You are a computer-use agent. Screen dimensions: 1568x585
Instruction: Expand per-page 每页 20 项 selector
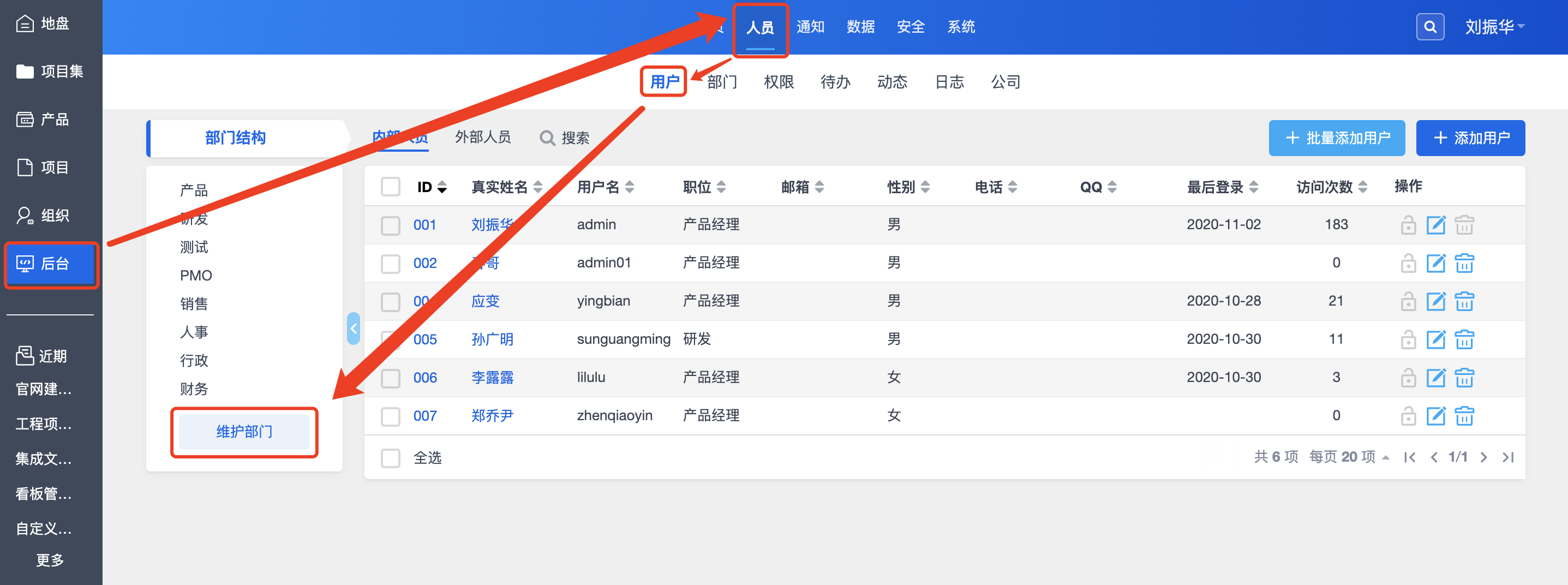tap(1349, 457)
